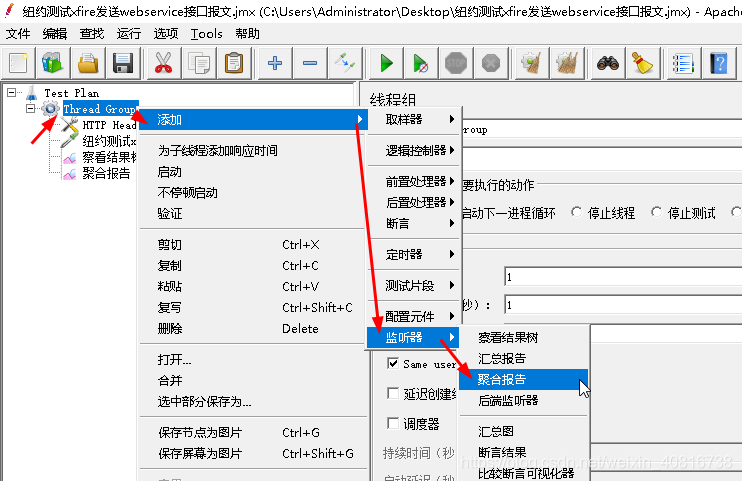Open Help question mark icon
Image resolution: width=742 pixels, height=481 pixels.
pos(718,63)
